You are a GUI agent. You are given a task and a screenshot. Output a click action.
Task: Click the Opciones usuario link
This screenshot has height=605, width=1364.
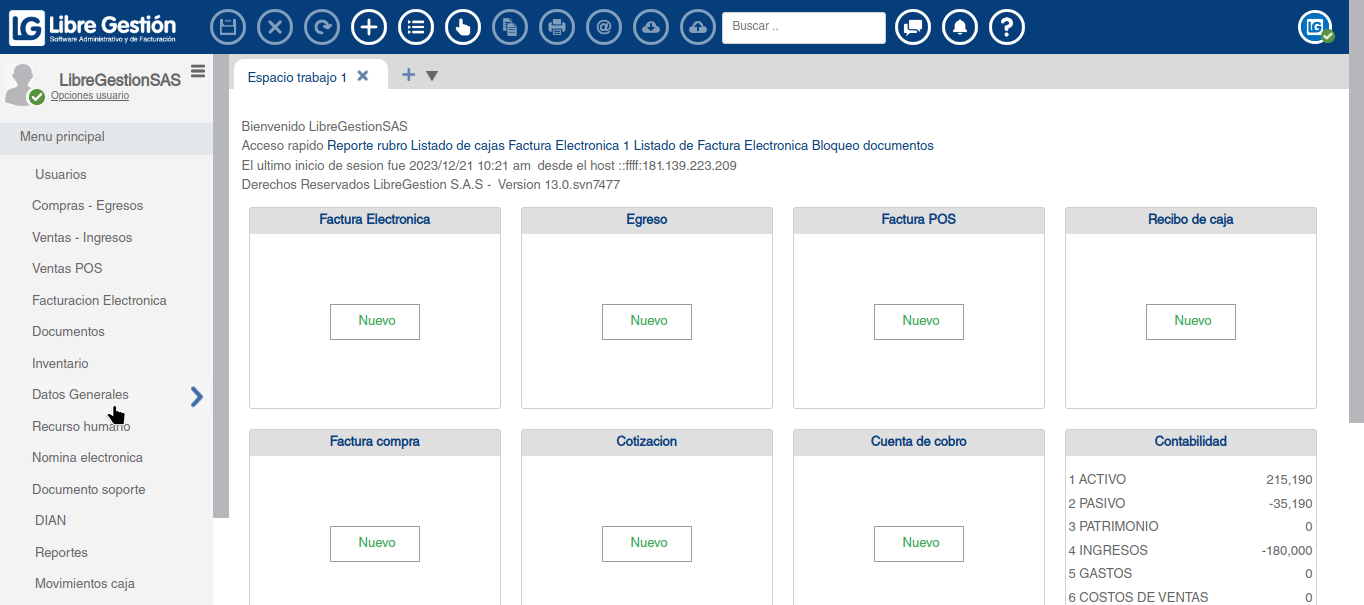coord(90,96)
